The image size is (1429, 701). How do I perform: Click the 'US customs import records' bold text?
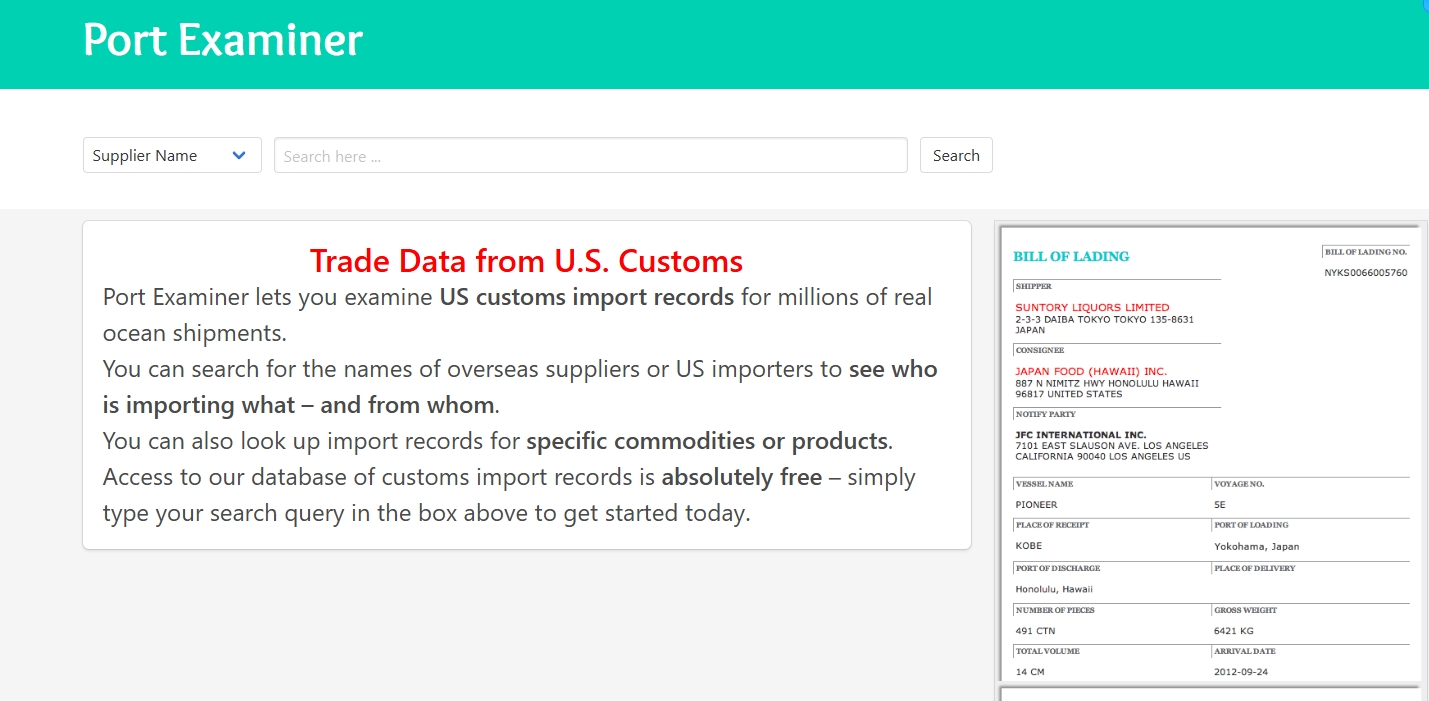[x=586, y=297]
